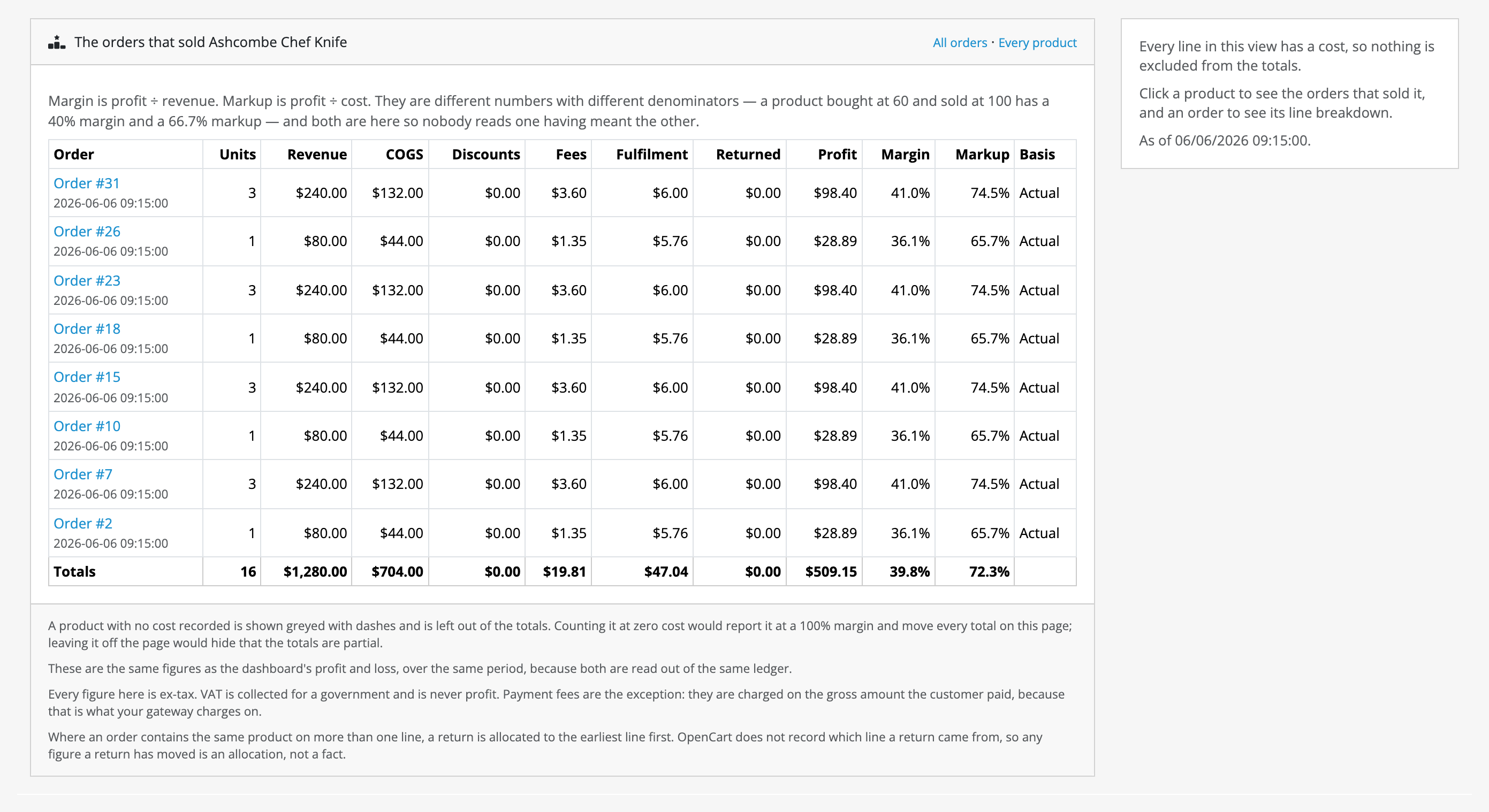1489x812 pixels.
Task: Click the 'As of 06/06/2026 09:15:00' text
Action: click(1224, 140)
